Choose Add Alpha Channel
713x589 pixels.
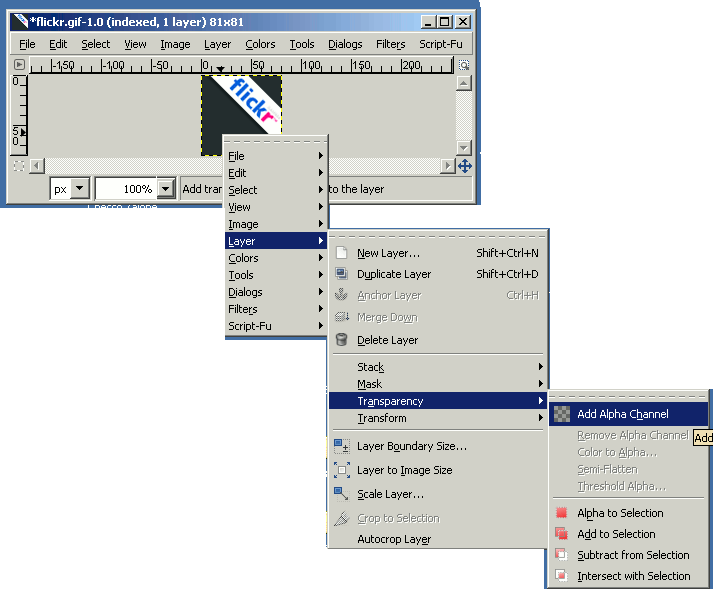click(629, 414)
